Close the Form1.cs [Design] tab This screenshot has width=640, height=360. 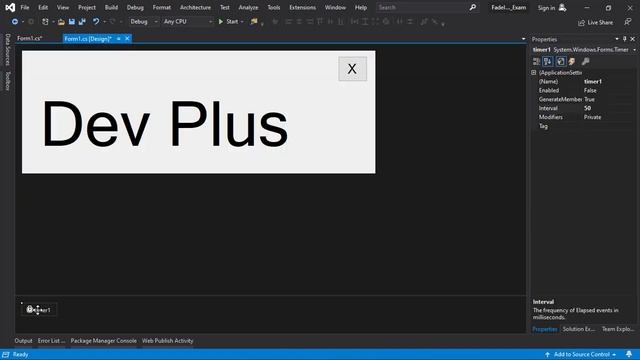127,38
